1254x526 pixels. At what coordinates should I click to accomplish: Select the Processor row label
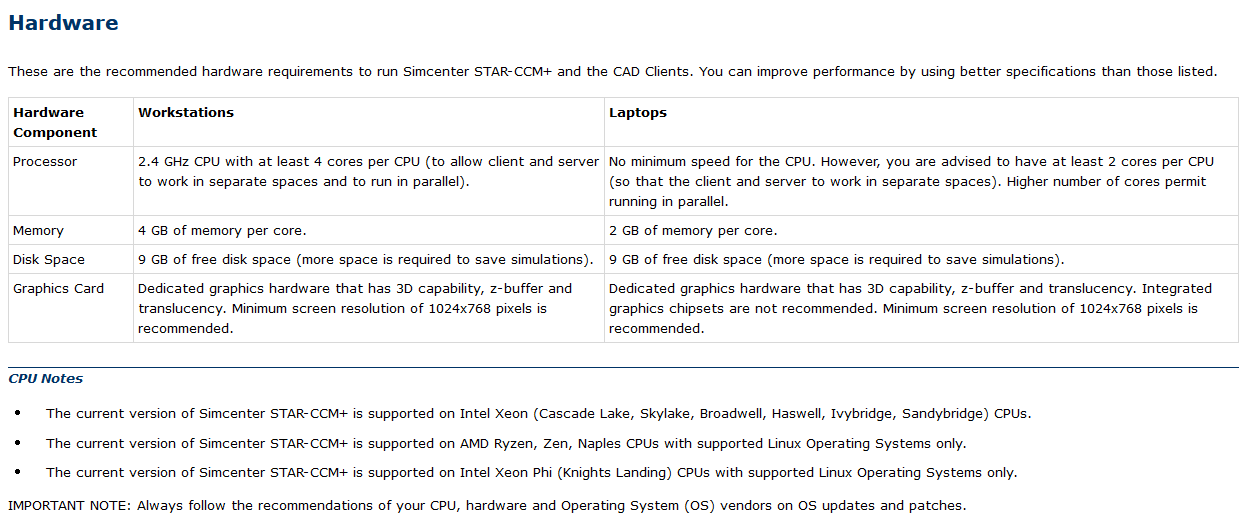click(x=45, y=162)
